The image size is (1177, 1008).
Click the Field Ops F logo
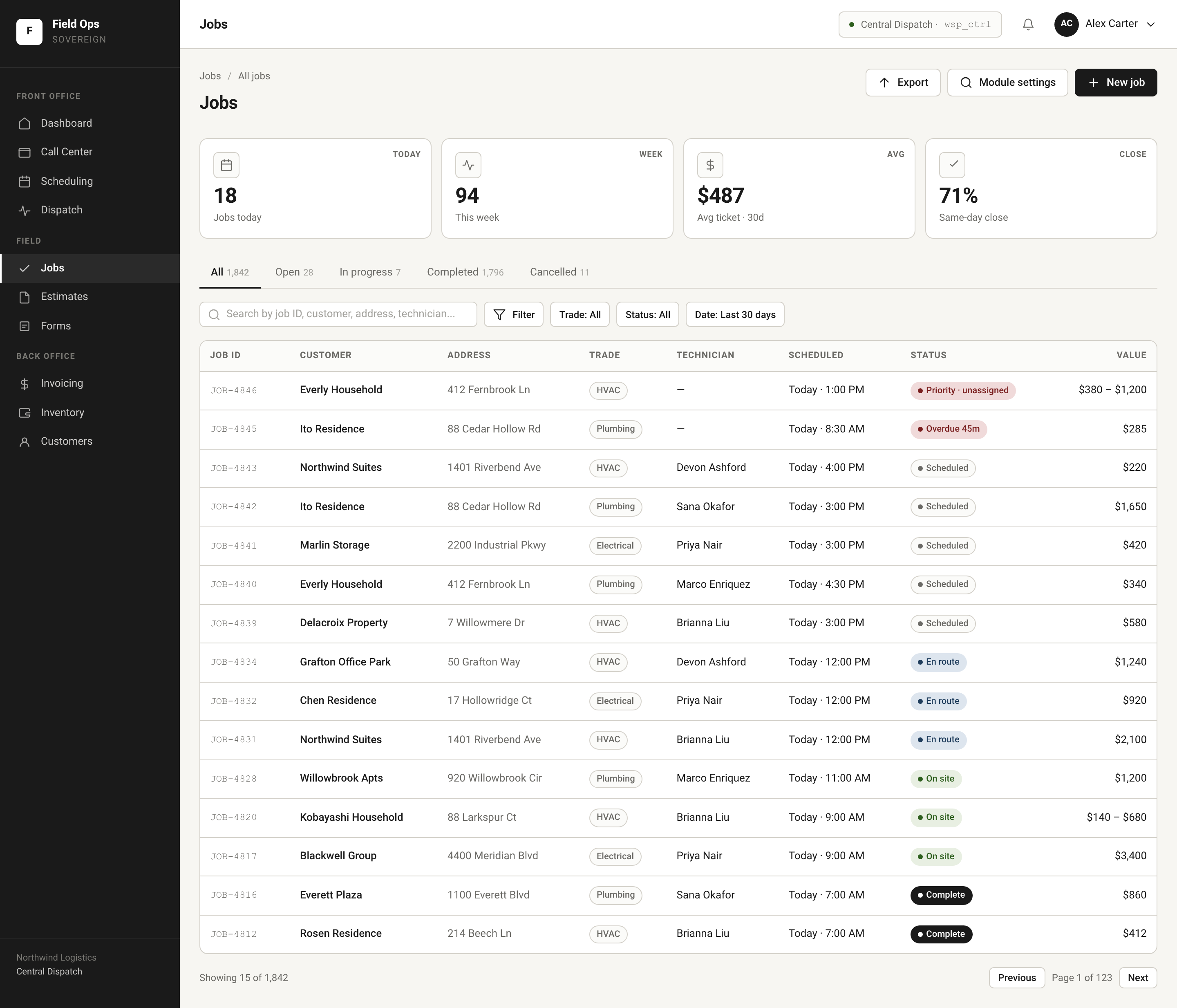29,31
